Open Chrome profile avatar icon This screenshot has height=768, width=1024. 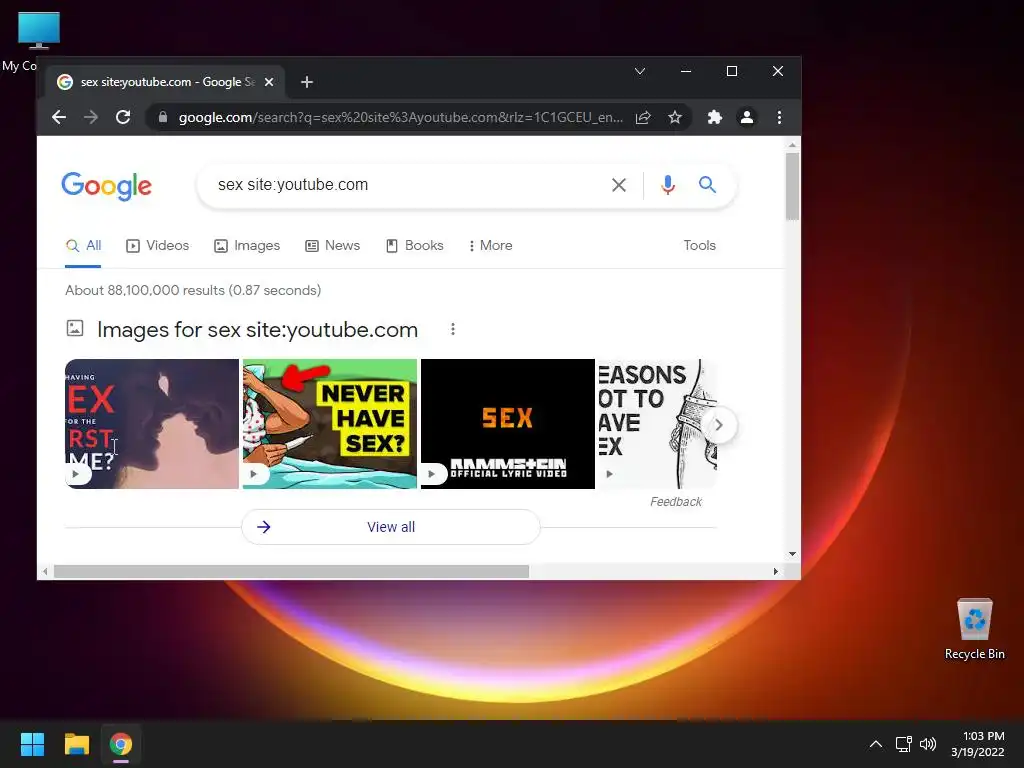tap(746, 118)
